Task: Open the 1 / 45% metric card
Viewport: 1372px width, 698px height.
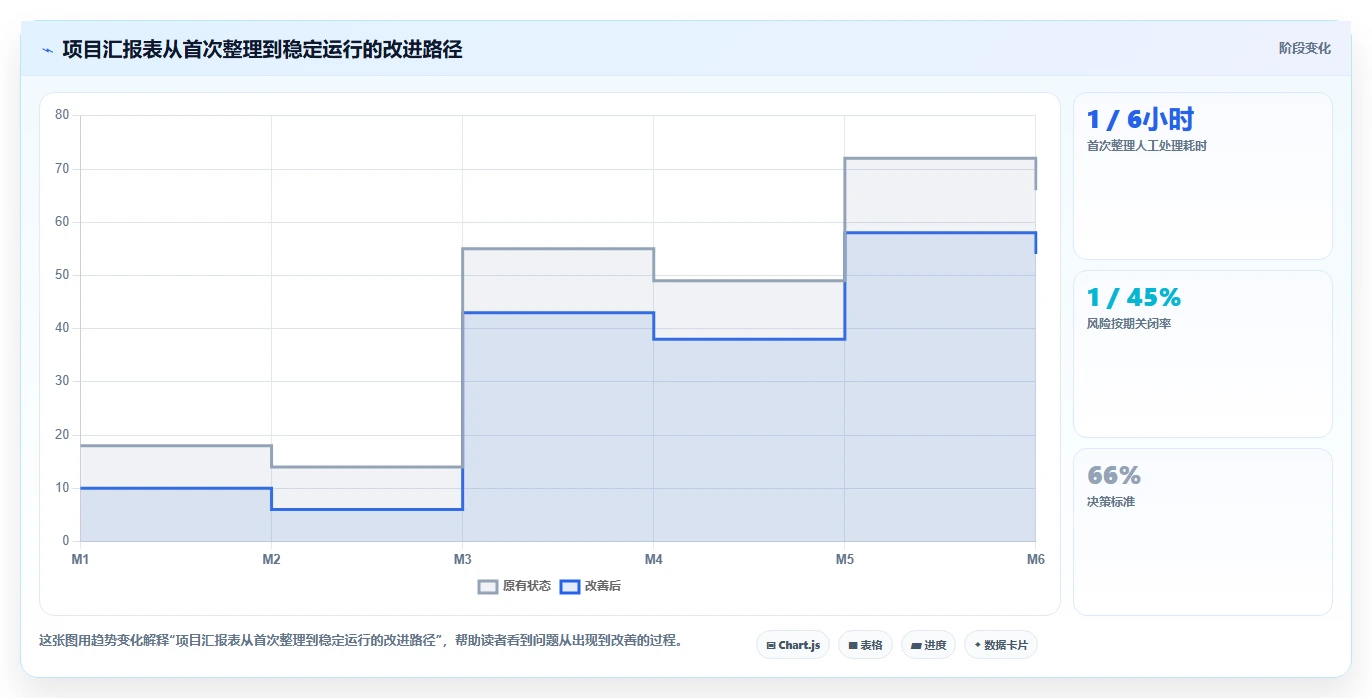Action: click(x=1203, y=354)
